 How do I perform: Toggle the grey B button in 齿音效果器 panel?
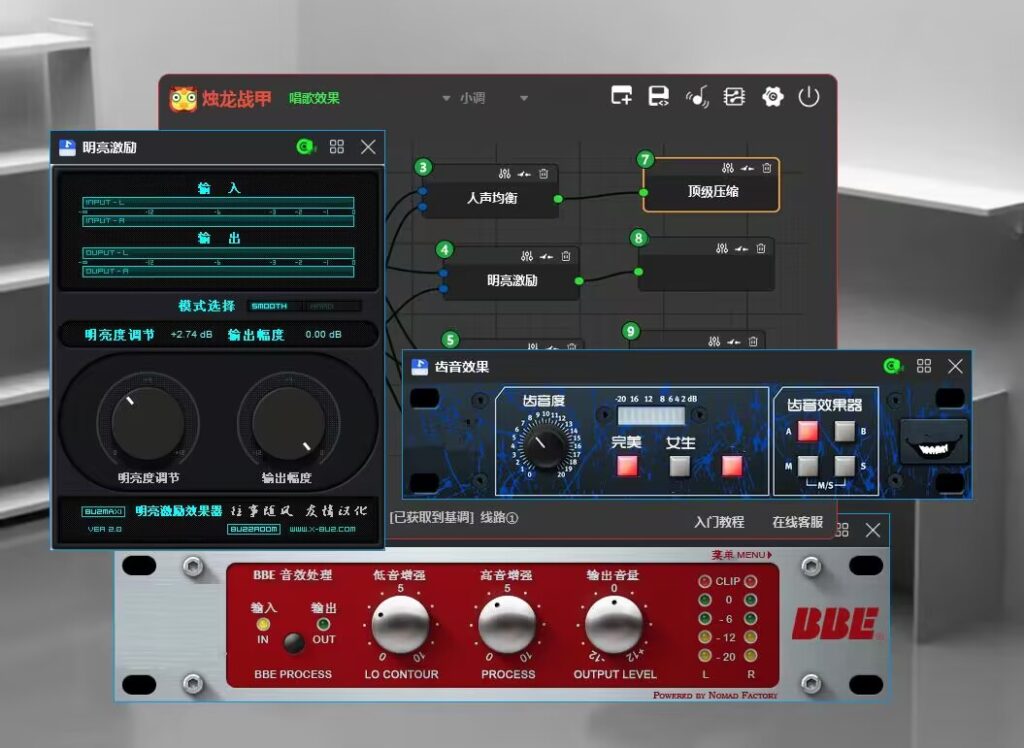point(844,431)
